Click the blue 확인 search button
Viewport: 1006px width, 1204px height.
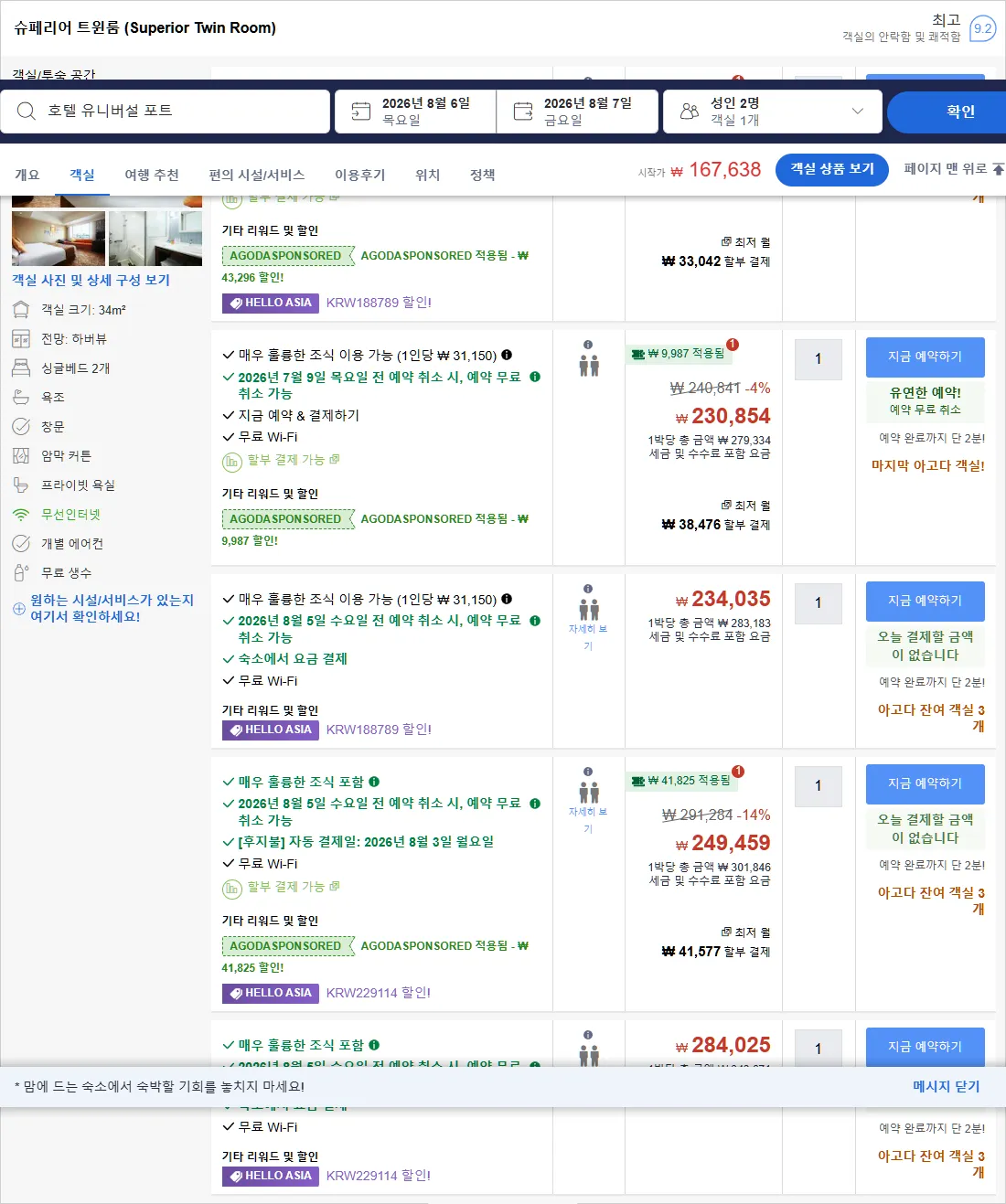947,112
